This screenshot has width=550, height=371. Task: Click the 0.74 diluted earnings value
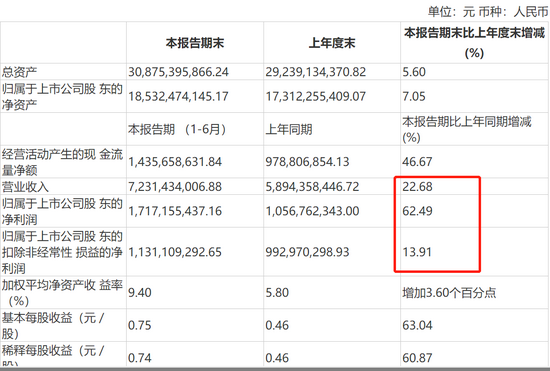[x=140, y=358]
